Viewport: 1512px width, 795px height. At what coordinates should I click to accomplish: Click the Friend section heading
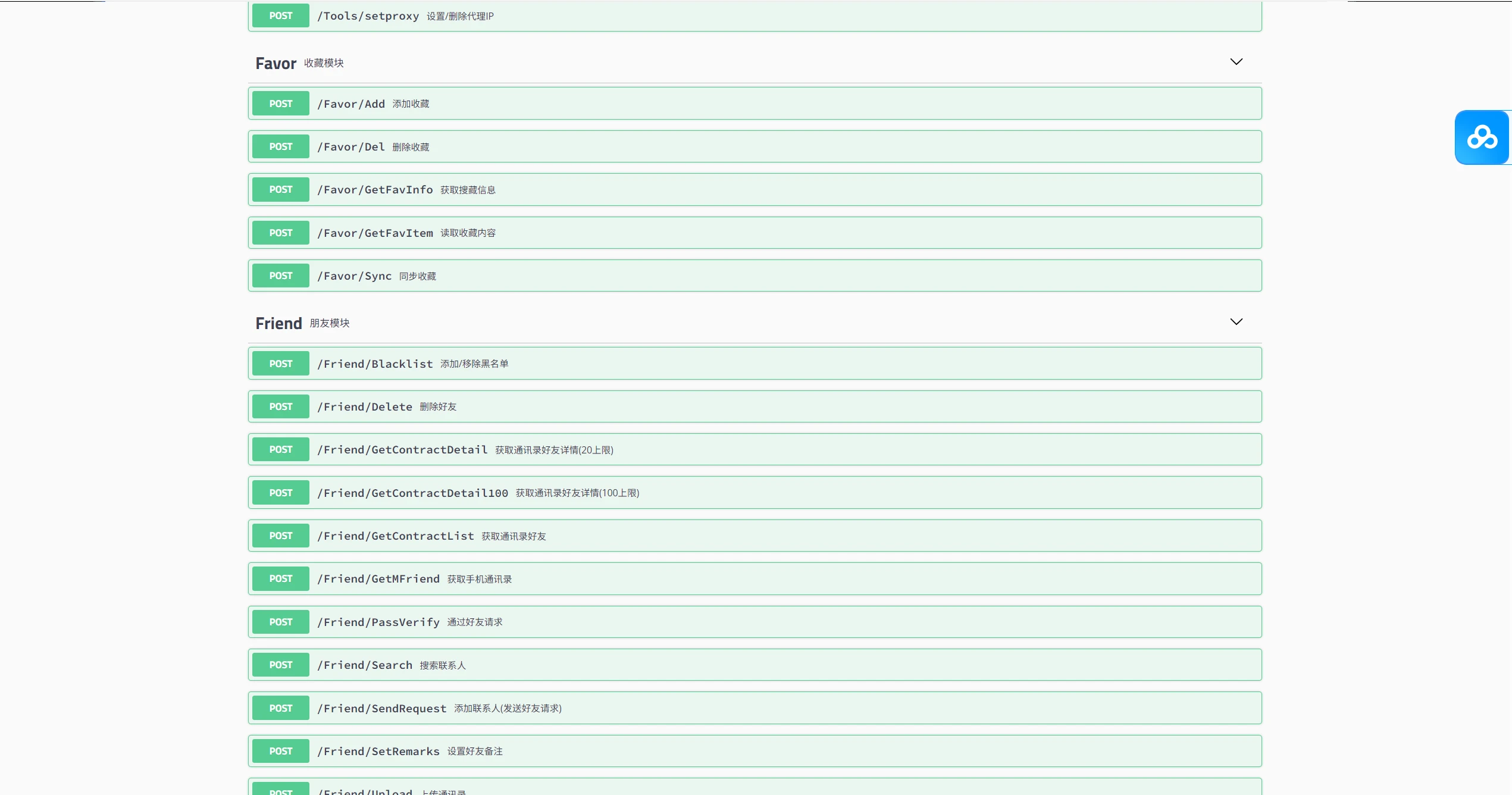(x=278, y=323)
